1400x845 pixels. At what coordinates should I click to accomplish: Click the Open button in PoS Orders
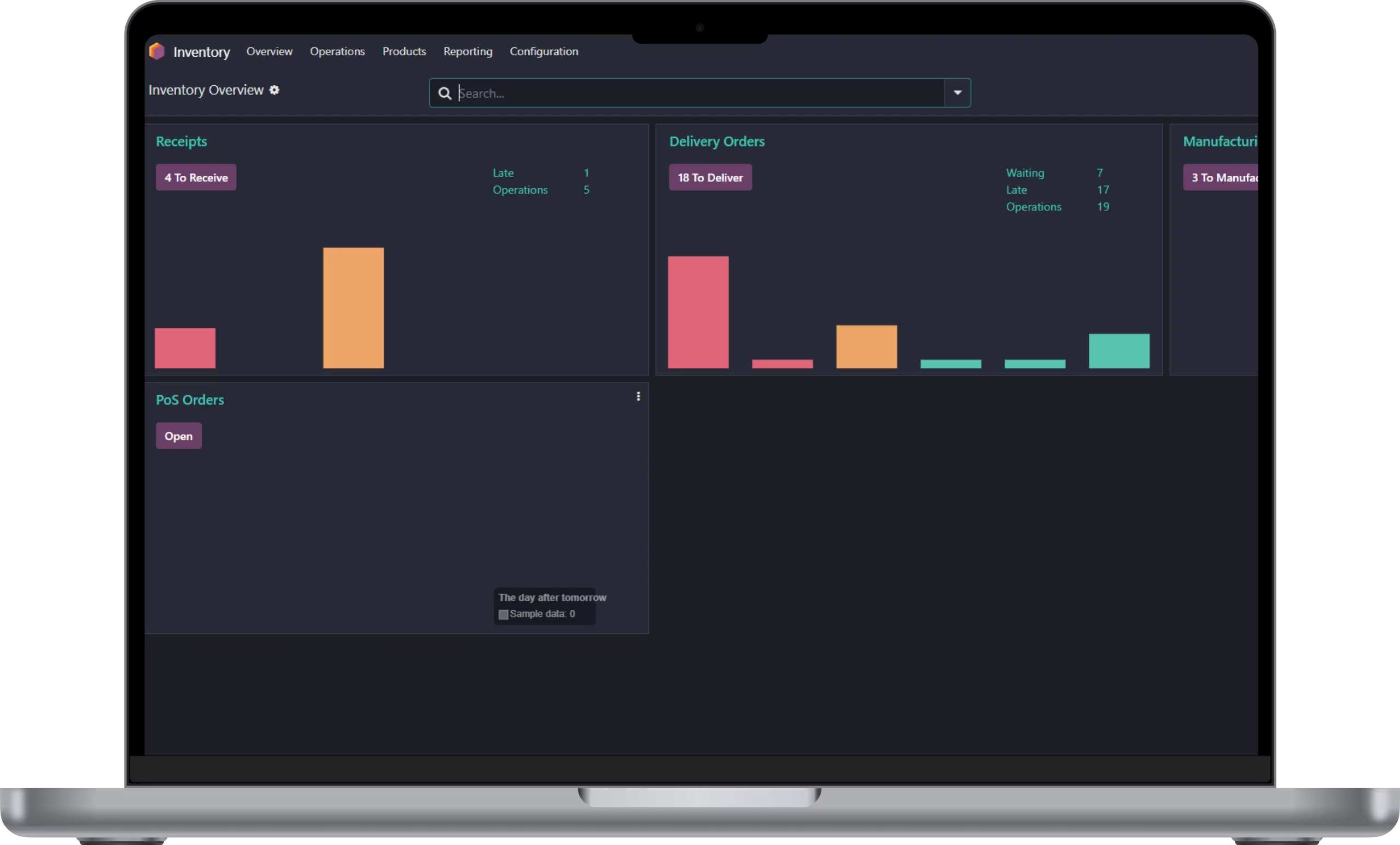(178, 436)
